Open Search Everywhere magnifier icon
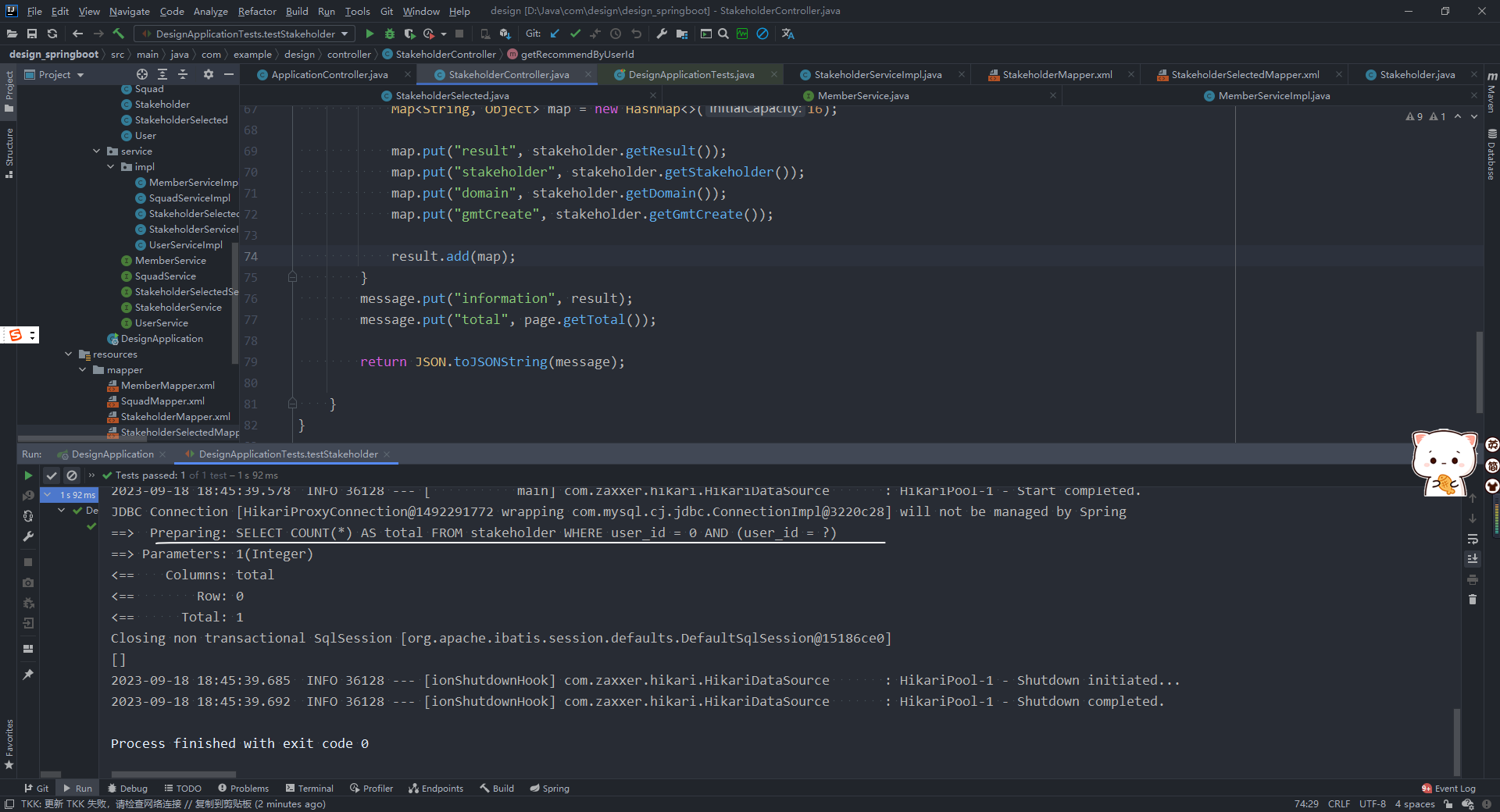The width and height of the screenshot is (1500, 812). (x=723, y=34)
